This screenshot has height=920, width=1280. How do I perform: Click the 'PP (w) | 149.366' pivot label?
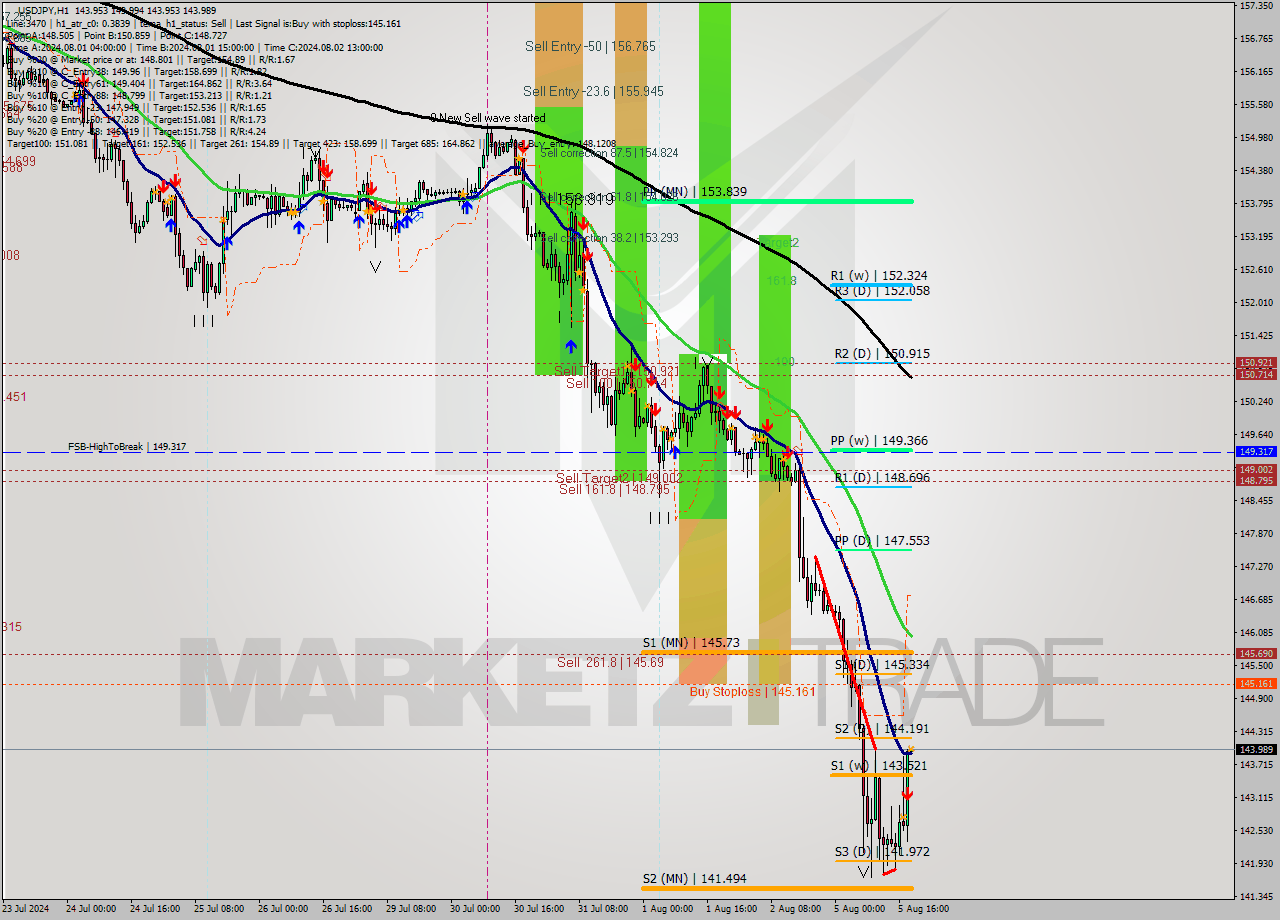[879, 440]
